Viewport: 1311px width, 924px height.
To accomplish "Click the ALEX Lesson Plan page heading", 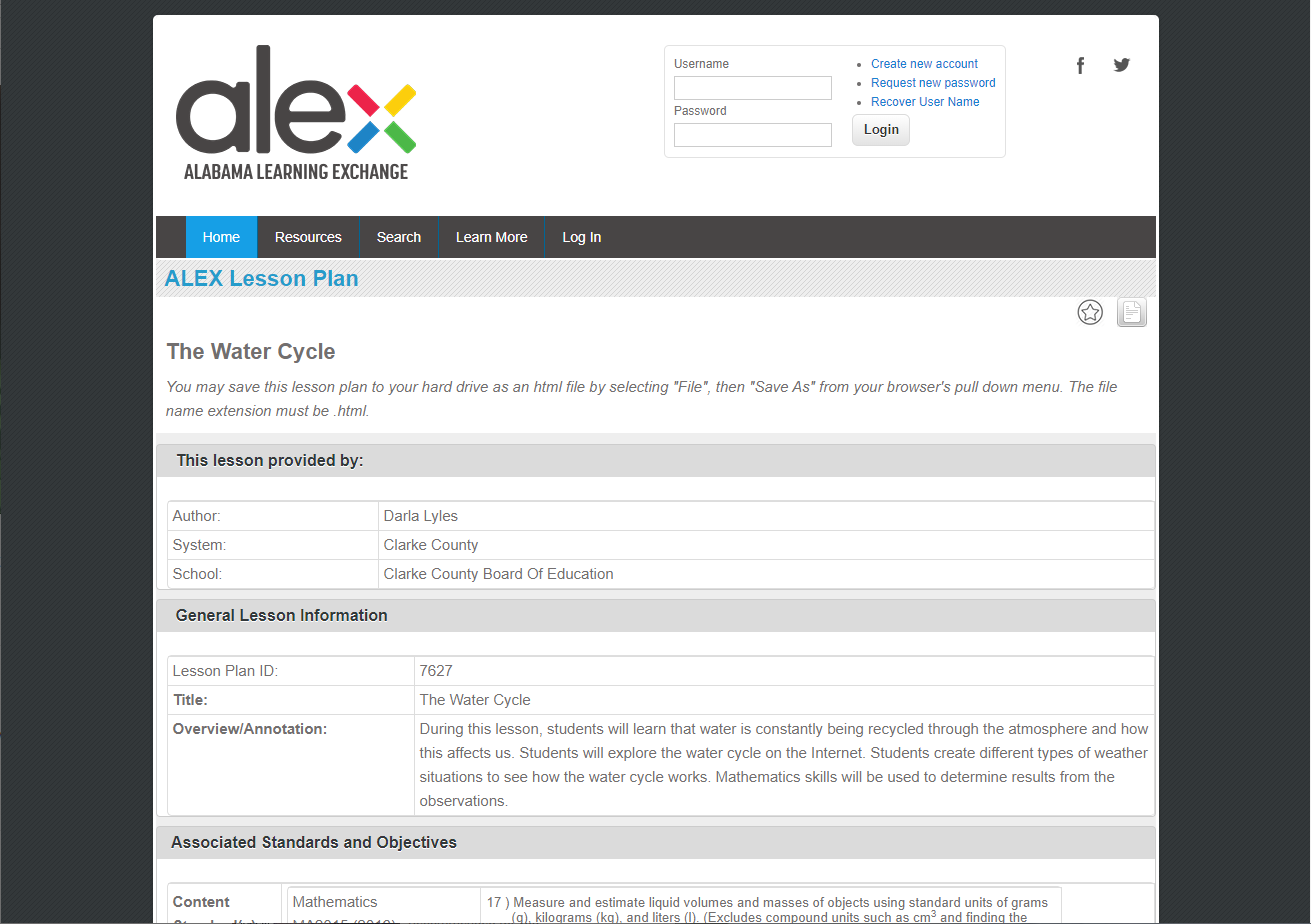I will pyautogui.click(x=261, y=279).
